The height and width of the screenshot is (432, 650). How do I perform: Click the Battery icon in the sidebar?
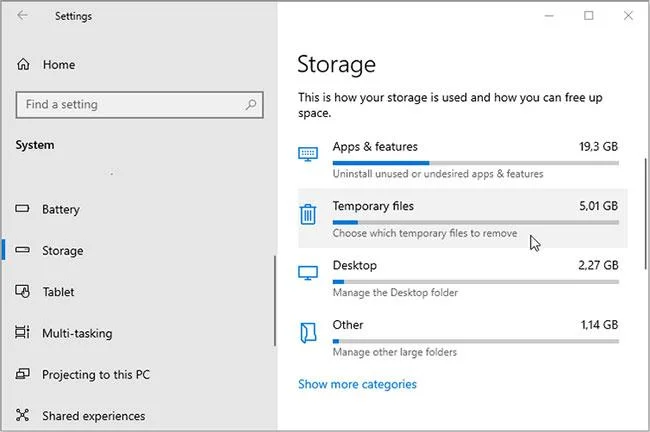tap(22, 208)
